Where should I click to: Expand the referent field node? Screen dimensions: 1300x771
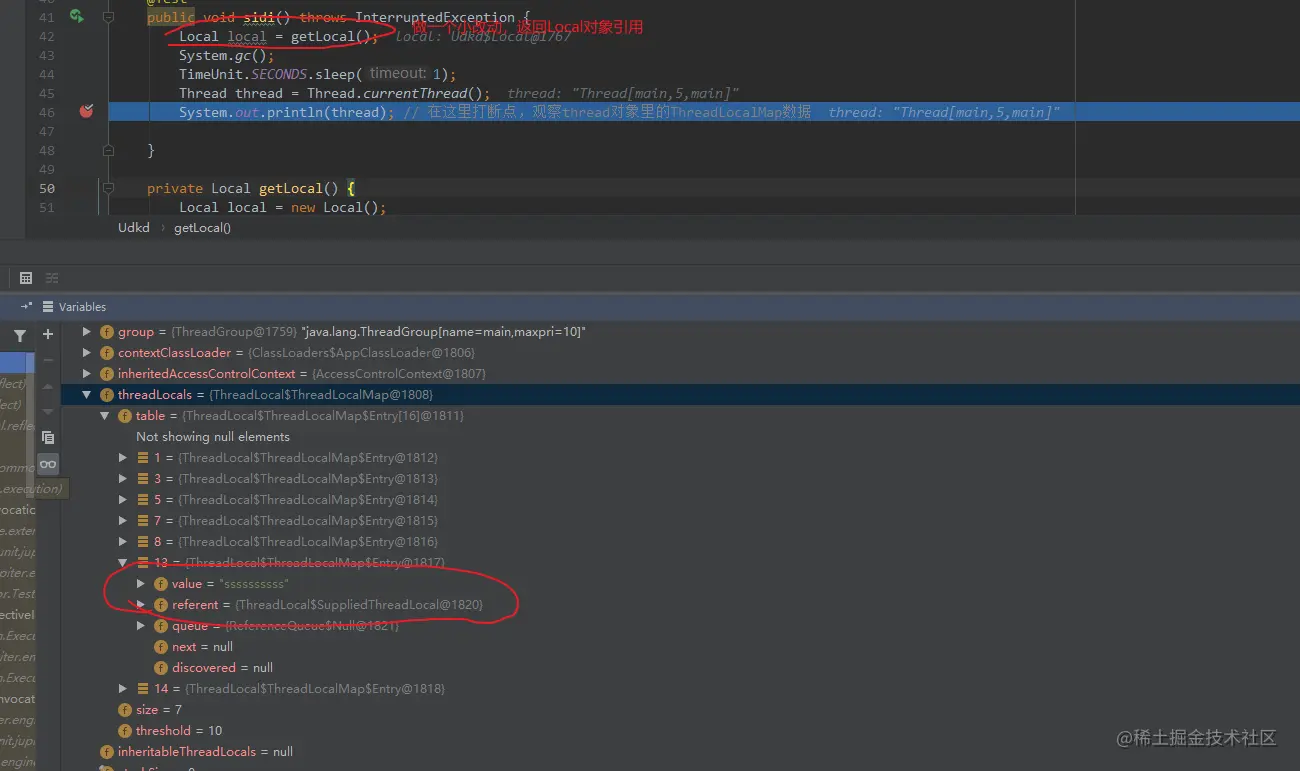(x=141, y=605)
